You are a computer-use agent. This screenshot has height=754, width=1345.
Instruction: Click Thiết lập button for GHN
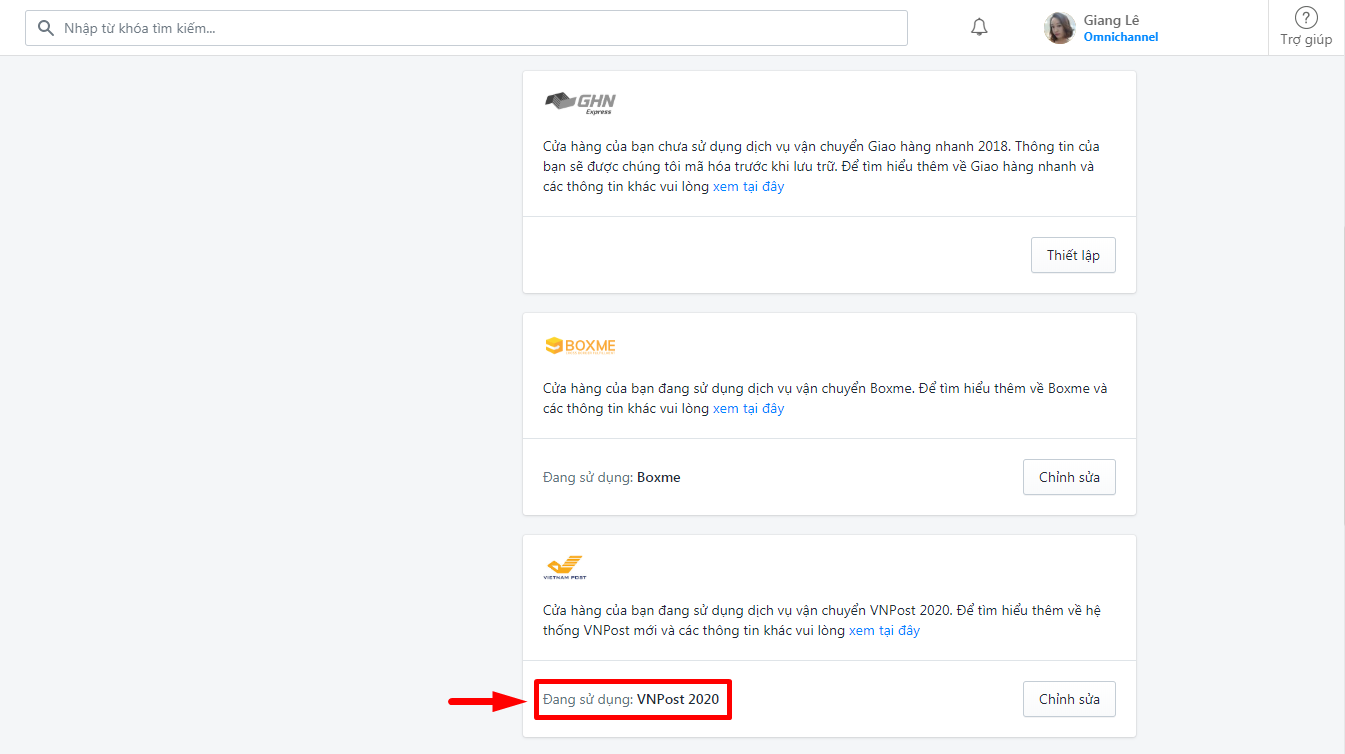1073,255
